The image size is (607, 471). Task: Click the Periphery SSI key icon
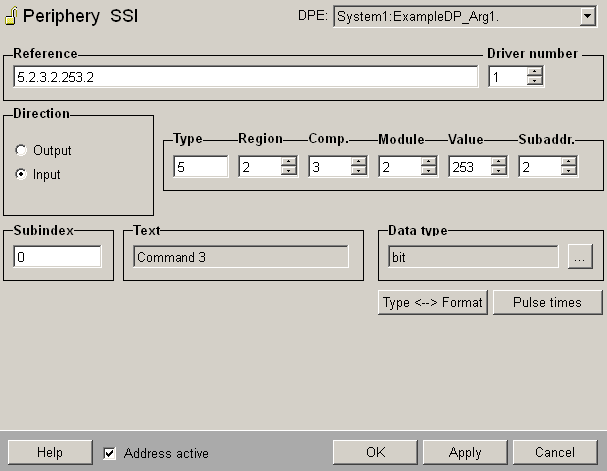tap(11, 17)
